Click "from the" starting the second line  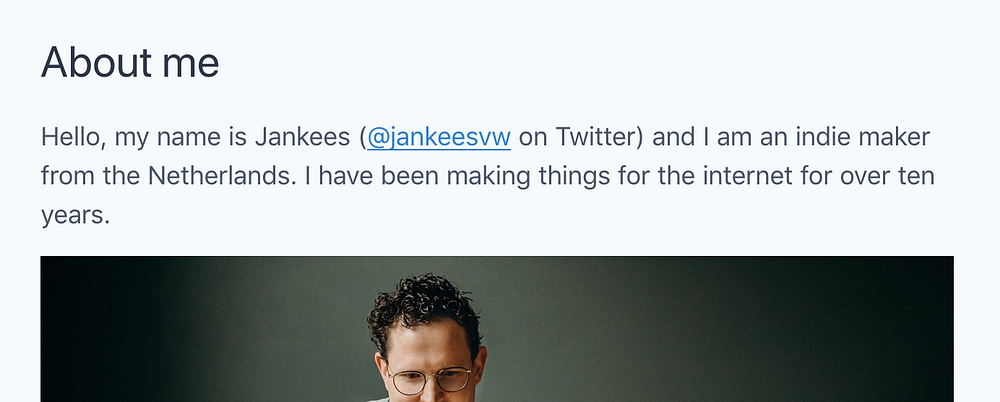(90, 176)
